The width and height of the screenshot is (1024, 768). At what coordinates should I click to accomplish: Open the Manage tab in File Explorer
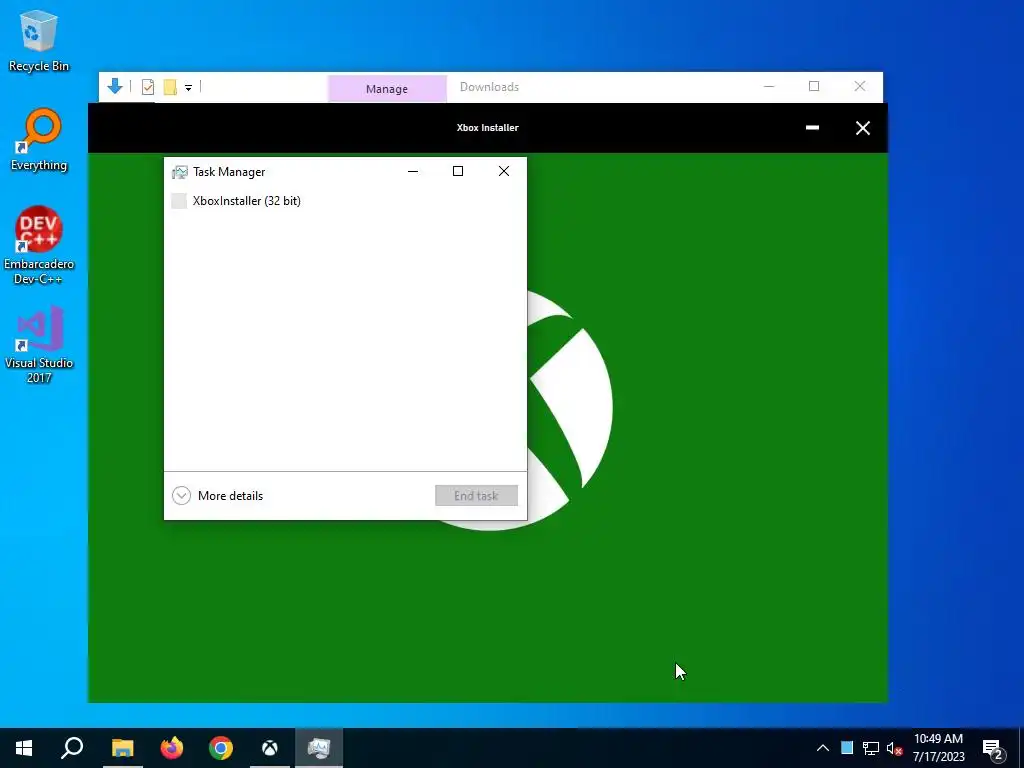387,89
